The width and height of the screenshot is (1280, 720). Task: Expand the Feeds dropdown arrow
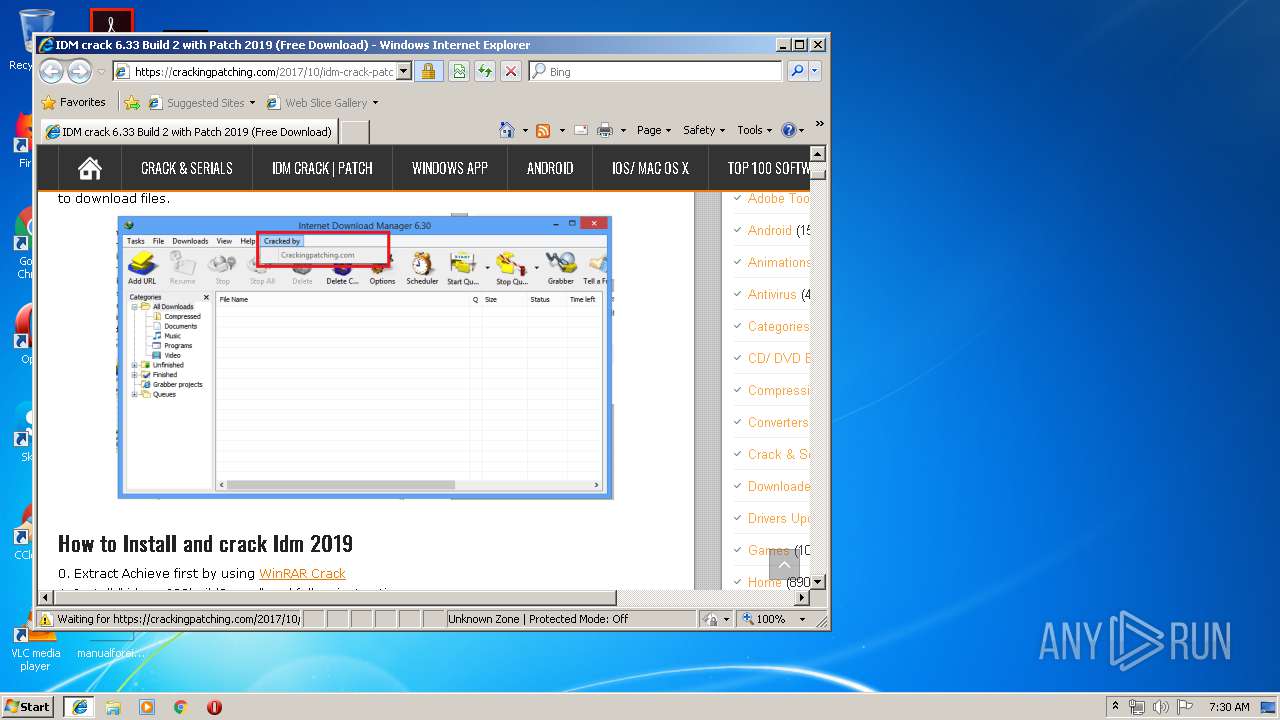[562, 130]
